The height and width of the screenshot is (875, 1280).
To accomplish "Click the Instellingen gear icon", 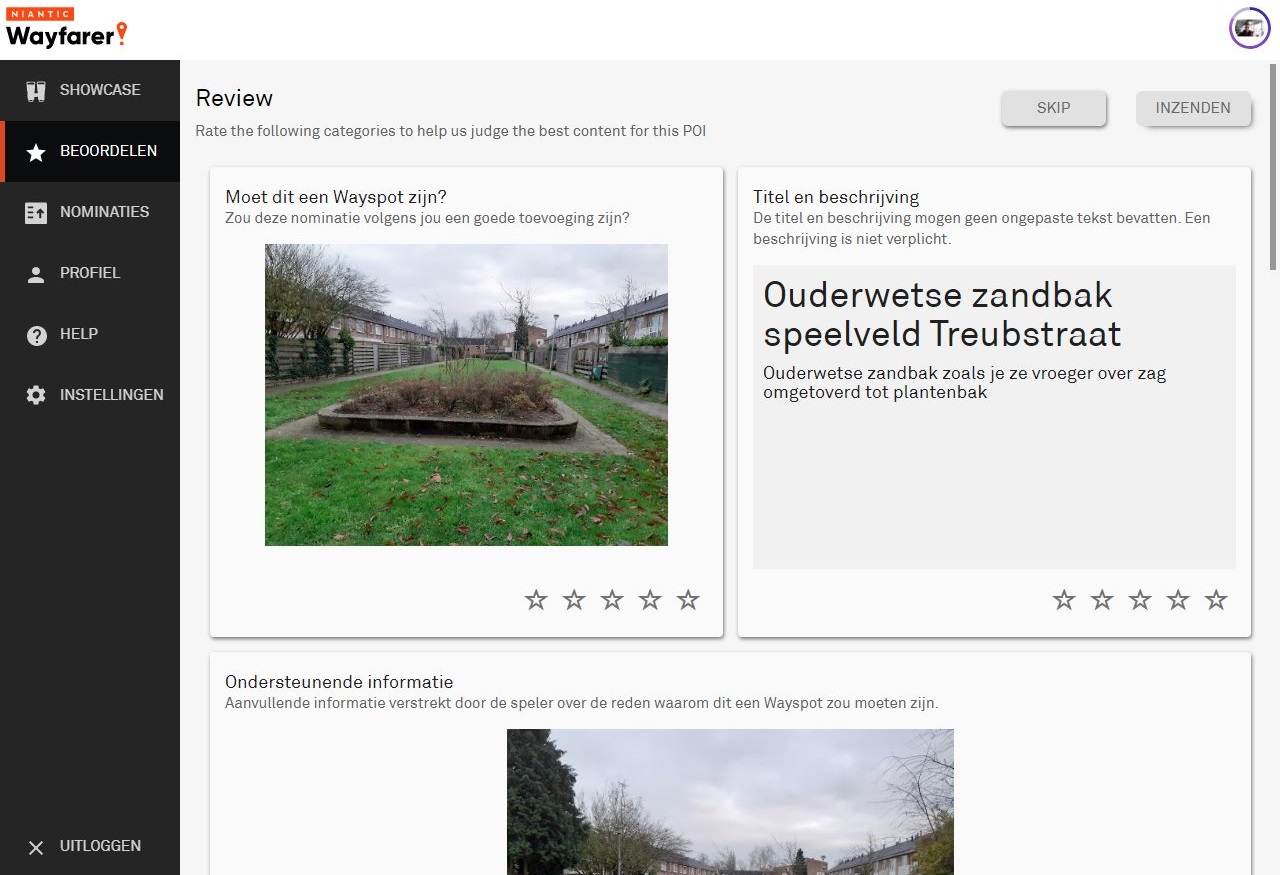I will tap(36, 396).
